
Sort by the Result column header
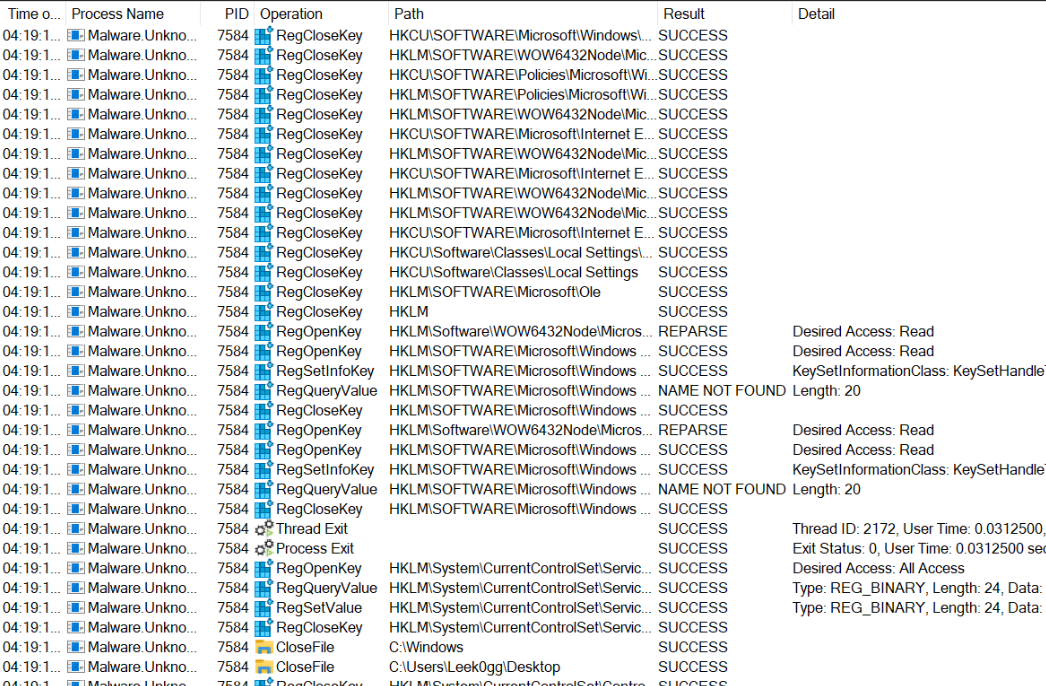[x=684, y=14]
